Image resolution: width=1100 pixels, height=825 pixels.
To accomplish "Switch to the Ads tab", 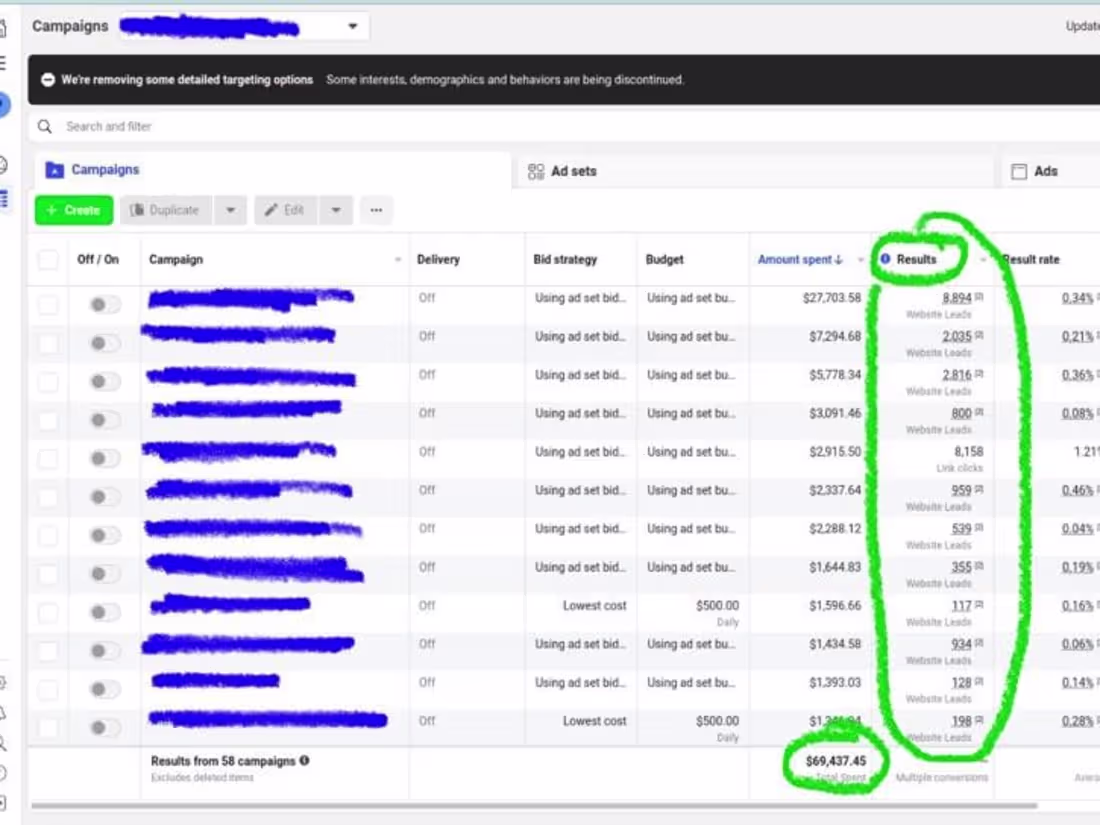I will pyautogui.click(x=1047, y=170).
